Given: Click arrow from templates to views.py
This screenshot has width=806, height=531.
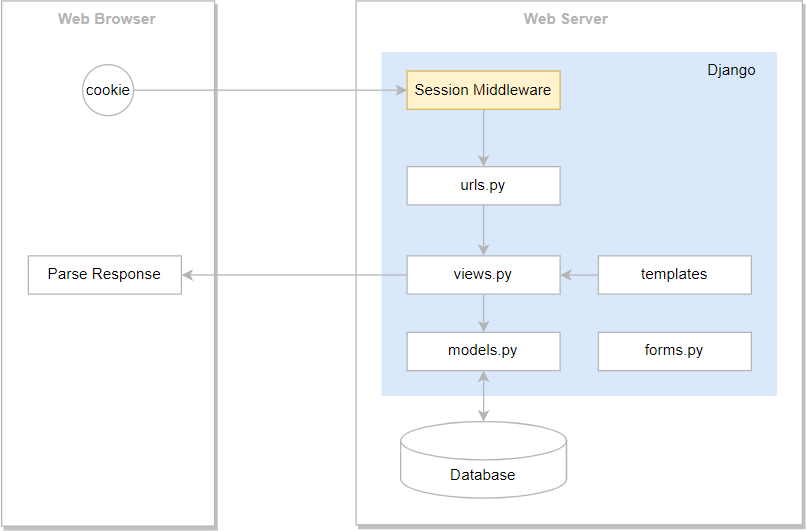Looking at the screenshot, I should click(x=579, y=274).
